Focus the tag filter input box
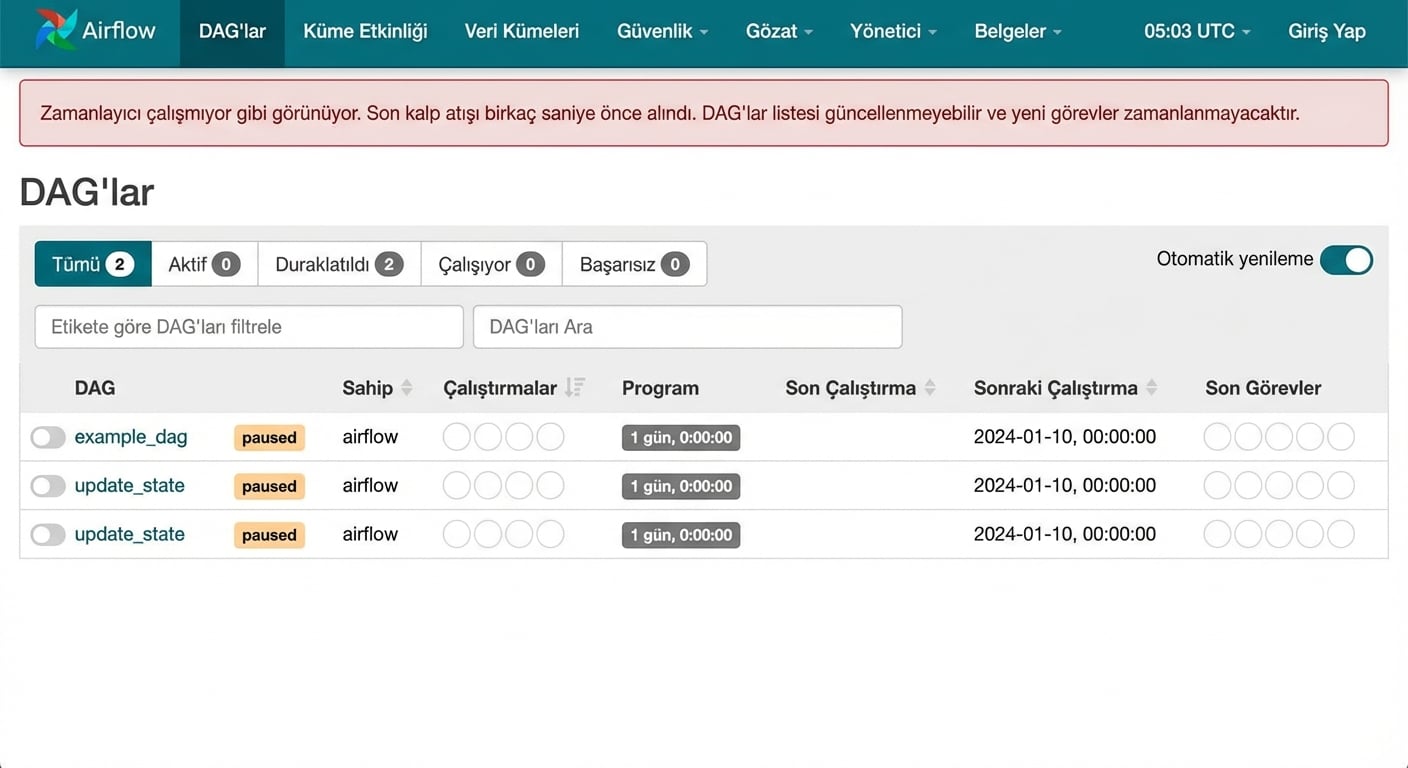Viewport: 1408px width, 768px height. click(x=249, y=327)
